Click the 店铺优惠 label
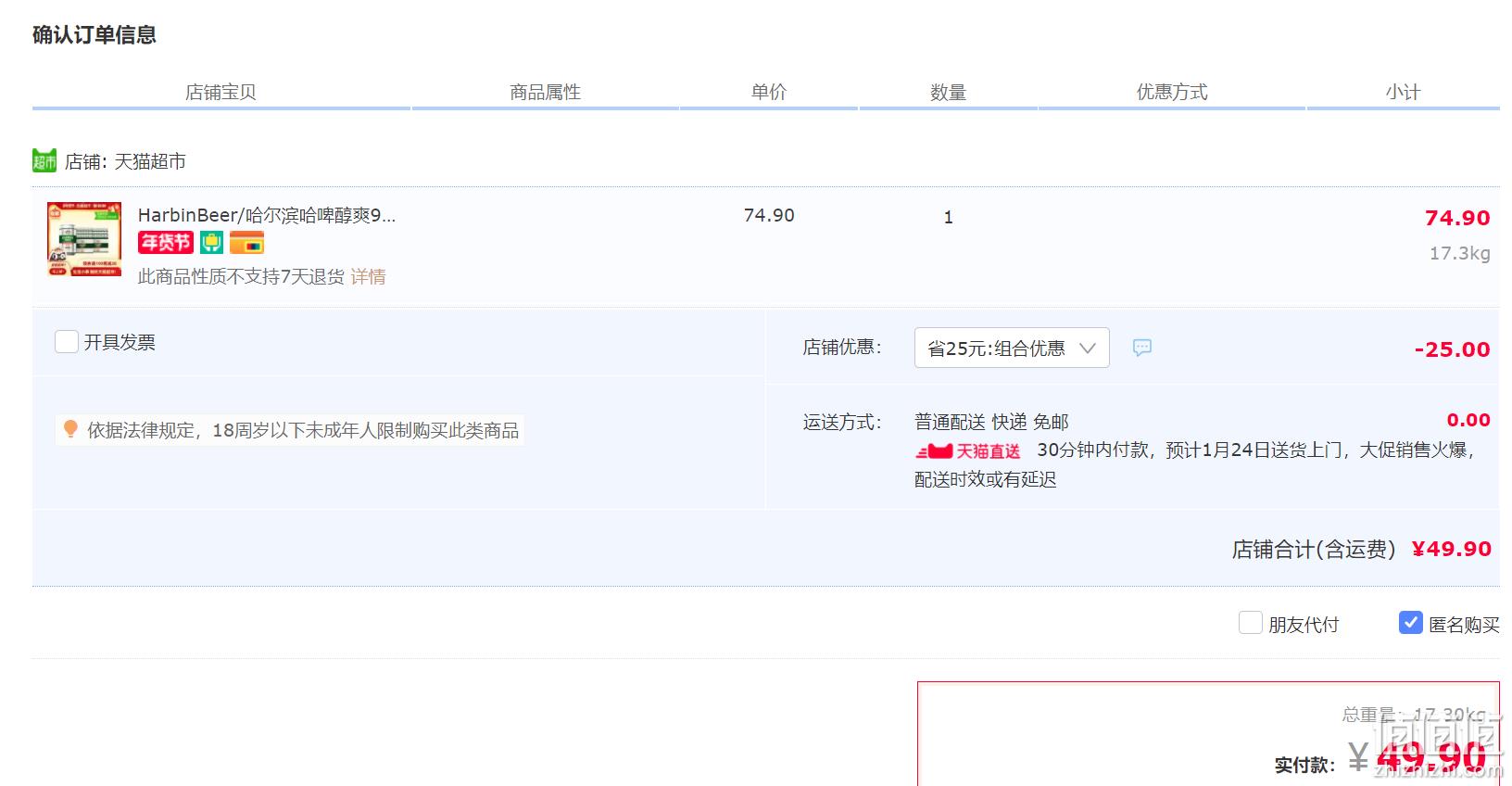Image resolution: width=1512 pixels, height=786 pixels. [x=842, y=347]
